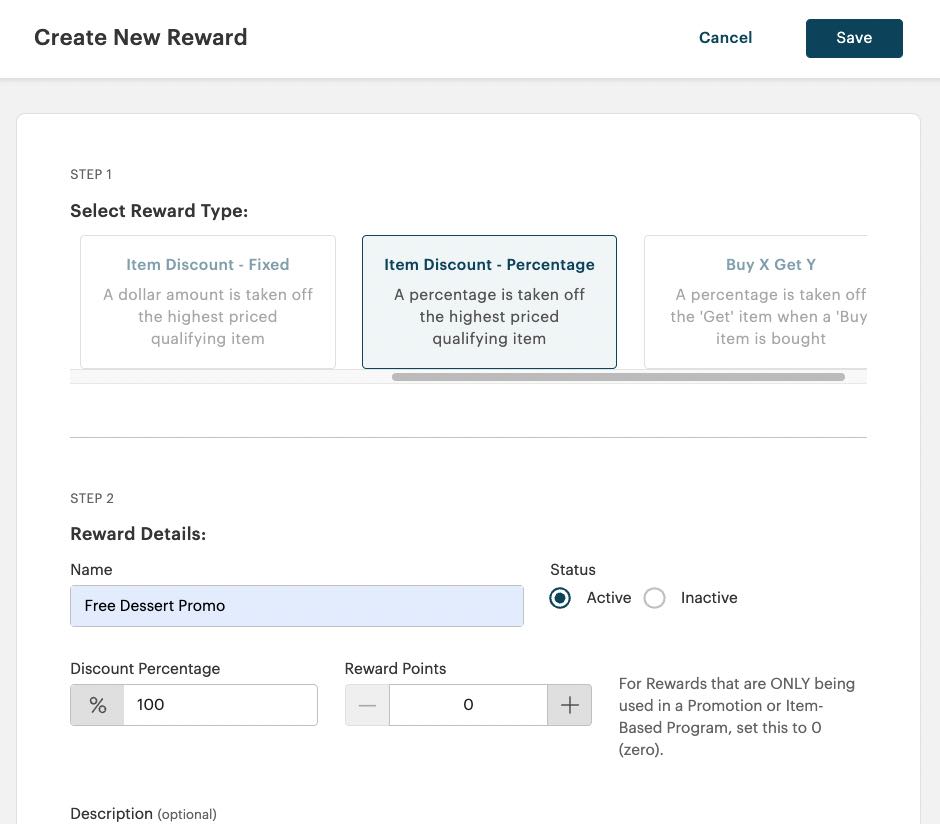Click the minus icon to decrease Reward Points
Viewport: 940px width, 824px height.
[367, 704]
